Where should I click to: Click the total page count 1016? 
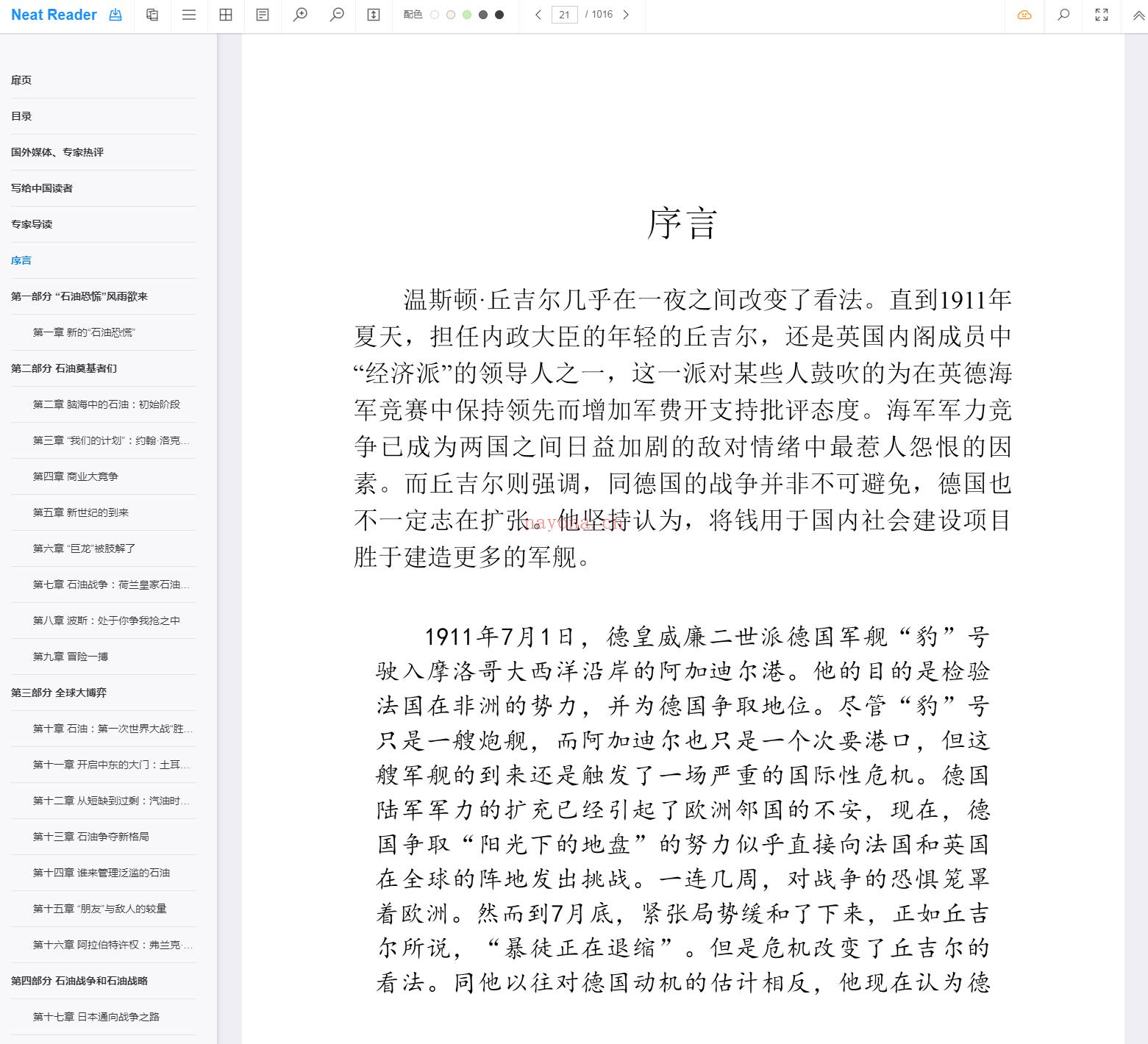(x=602, y=15)
